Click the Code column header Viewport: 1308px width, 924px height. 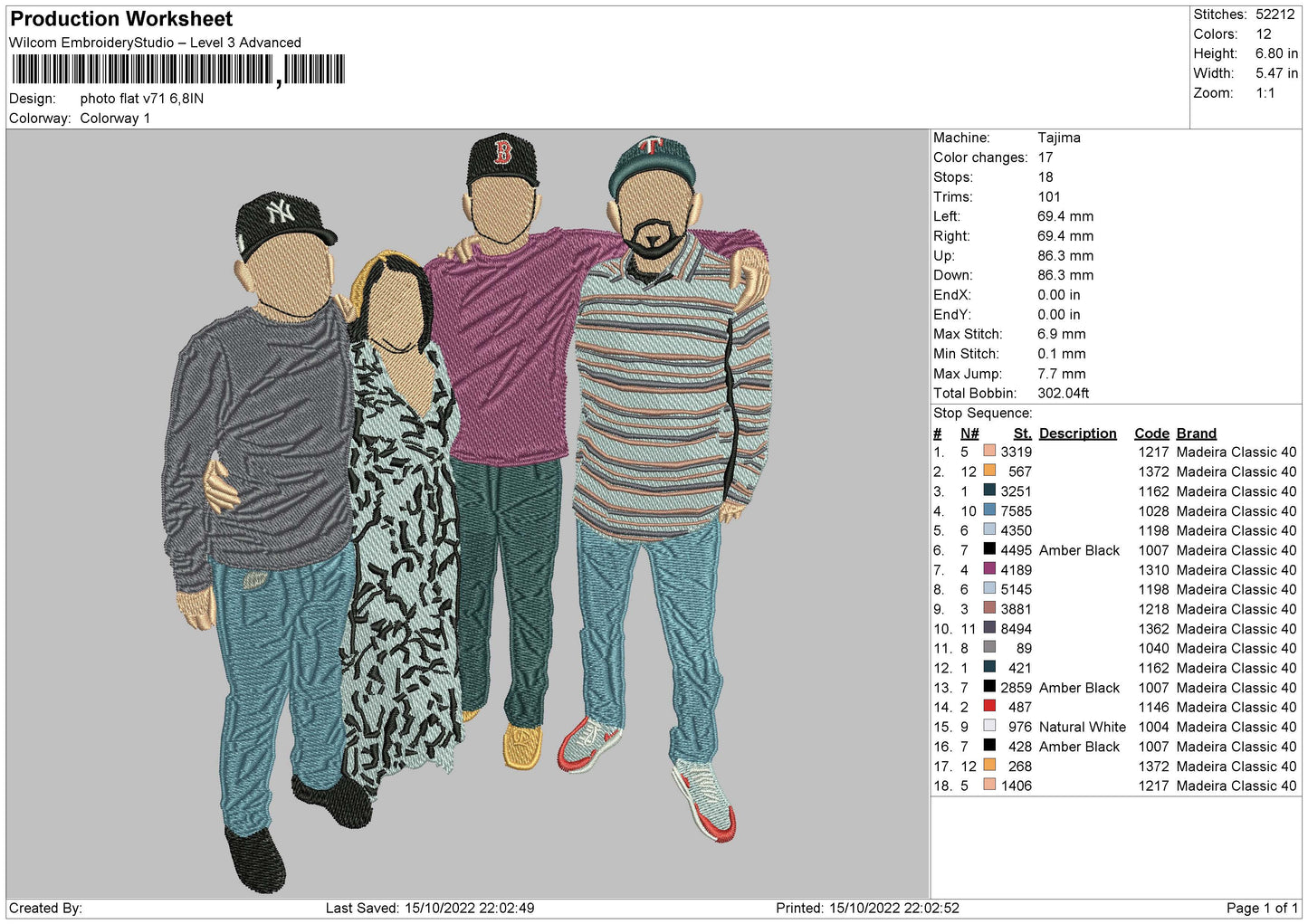[x=1152, y=433]
